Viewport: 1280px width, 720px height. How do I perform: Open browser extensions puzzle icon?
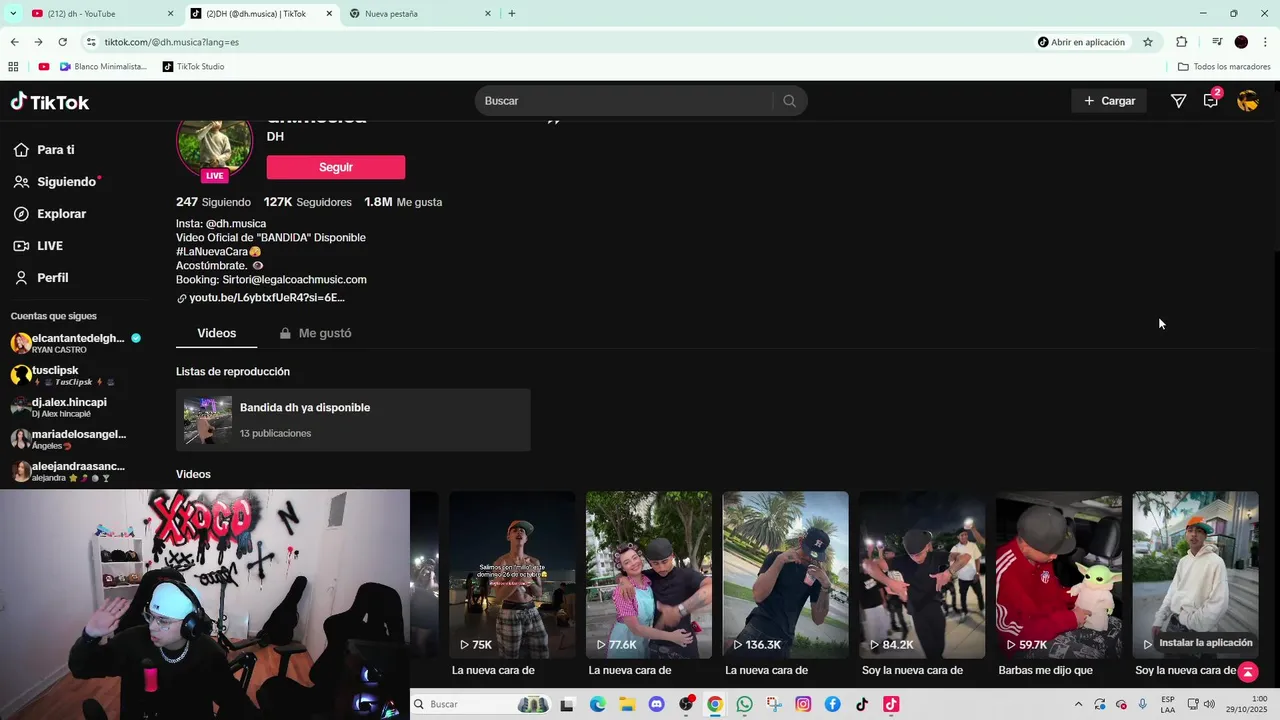coord(1181,42)
